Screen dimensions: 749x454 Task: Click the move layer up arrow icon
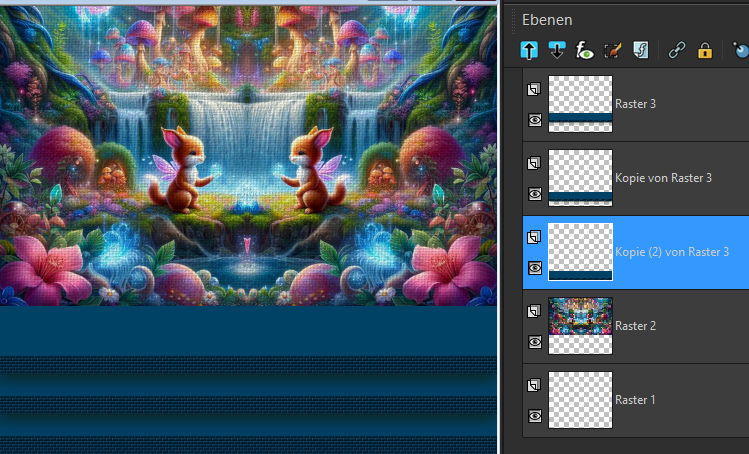tap(529, 50)
